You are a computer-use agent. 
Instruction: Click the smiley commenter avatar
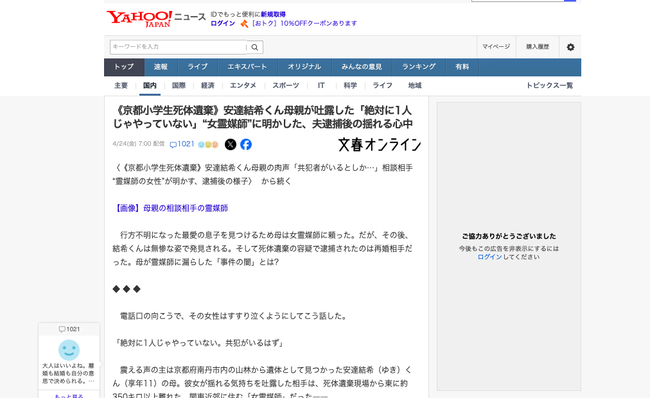pos(69,350)
